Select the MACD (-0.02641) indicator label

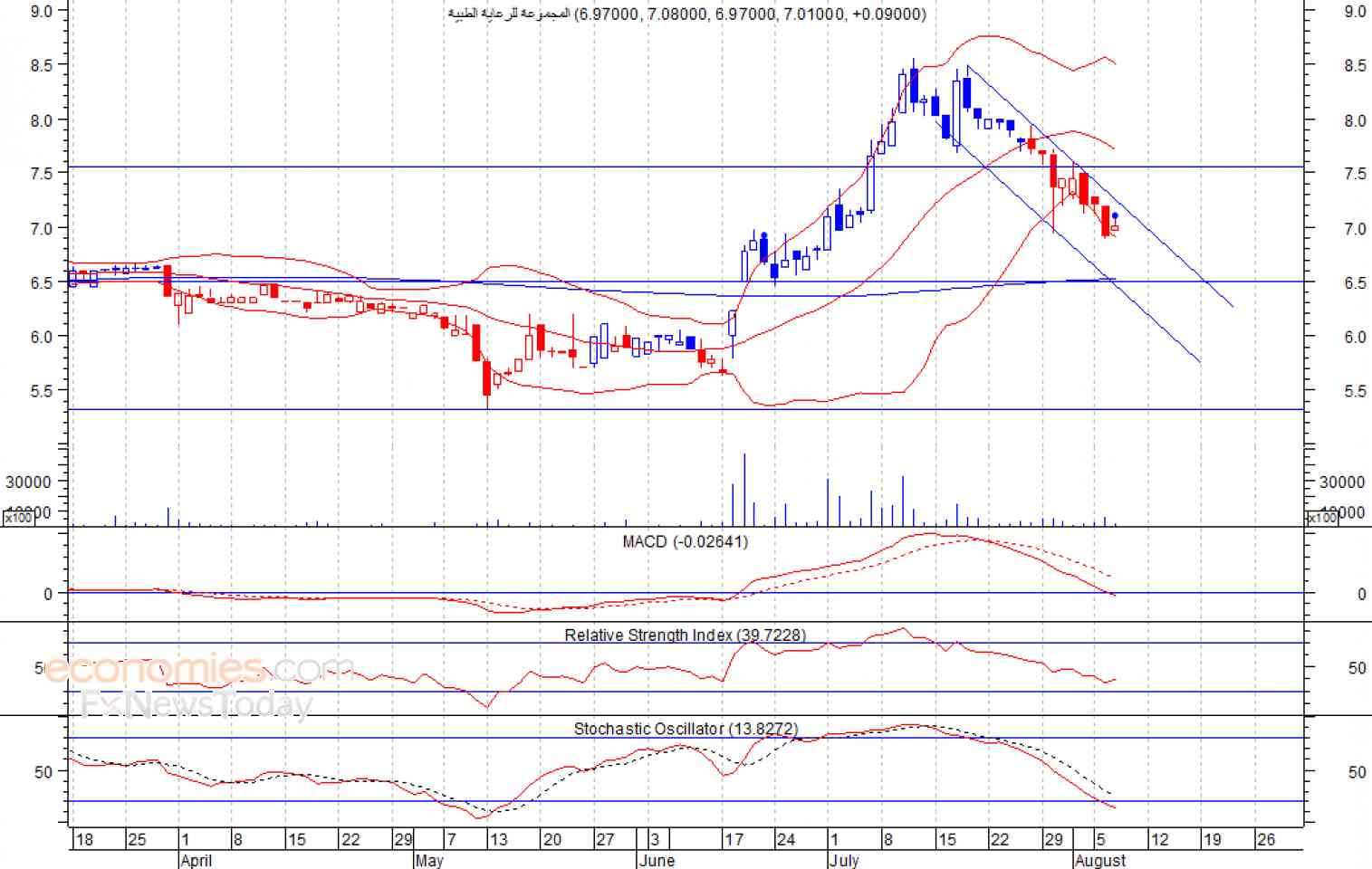(686, 541)
